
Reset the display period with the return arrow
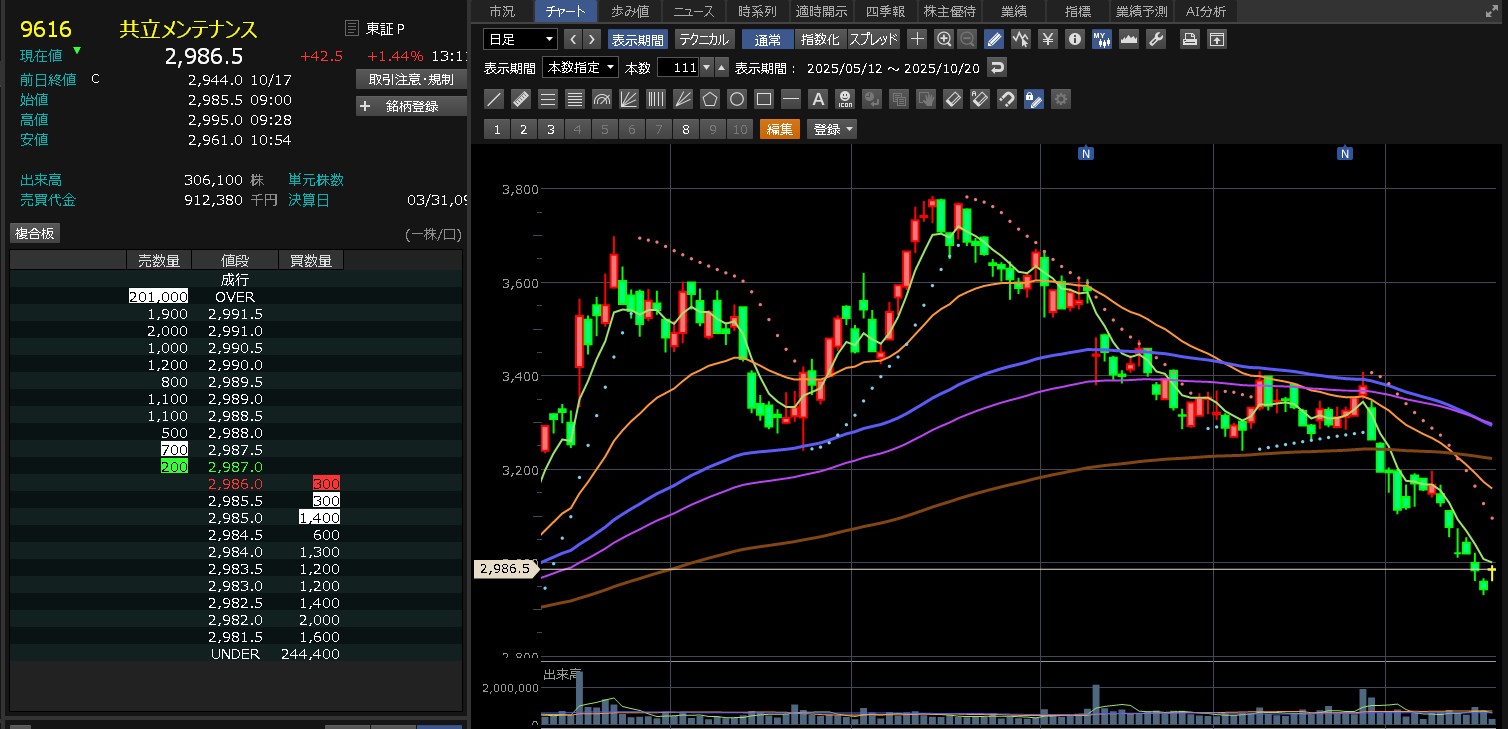click(996, 68)
